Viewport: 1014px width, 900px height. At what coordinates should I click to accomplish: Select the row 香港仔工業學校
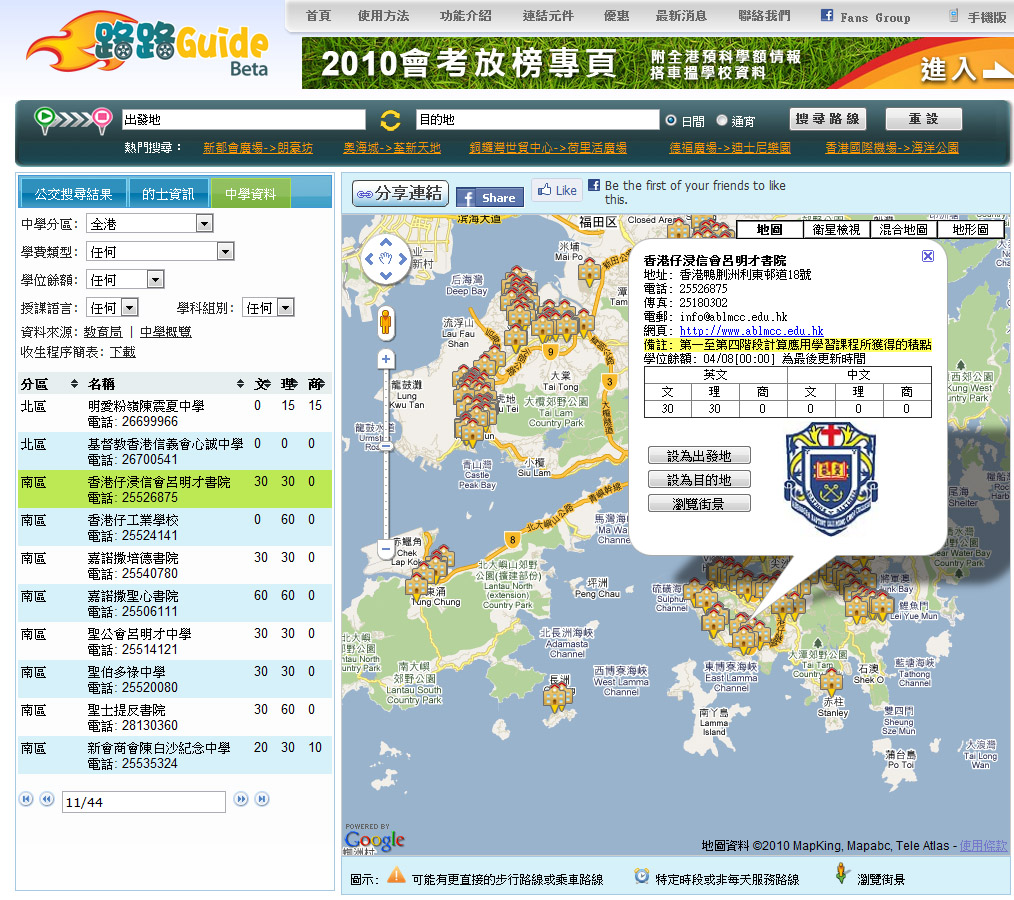tap(175, 528)
